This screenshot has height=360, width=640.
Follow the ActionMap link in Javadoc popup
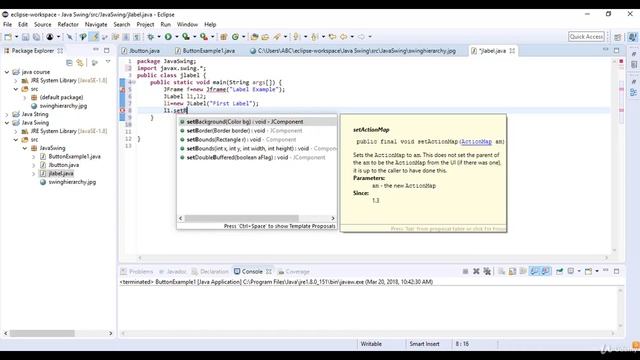coord(476,142)
